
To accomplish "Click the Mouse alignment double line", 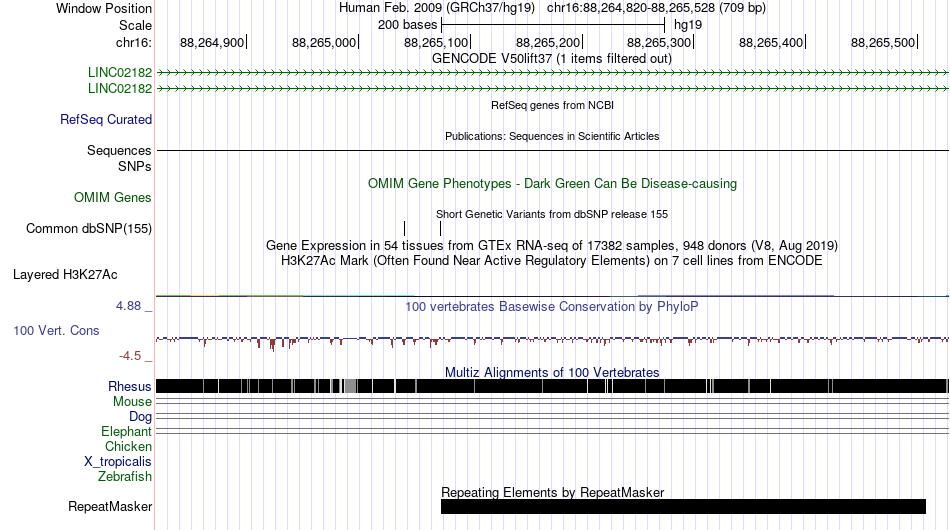I will click(553, 401).
